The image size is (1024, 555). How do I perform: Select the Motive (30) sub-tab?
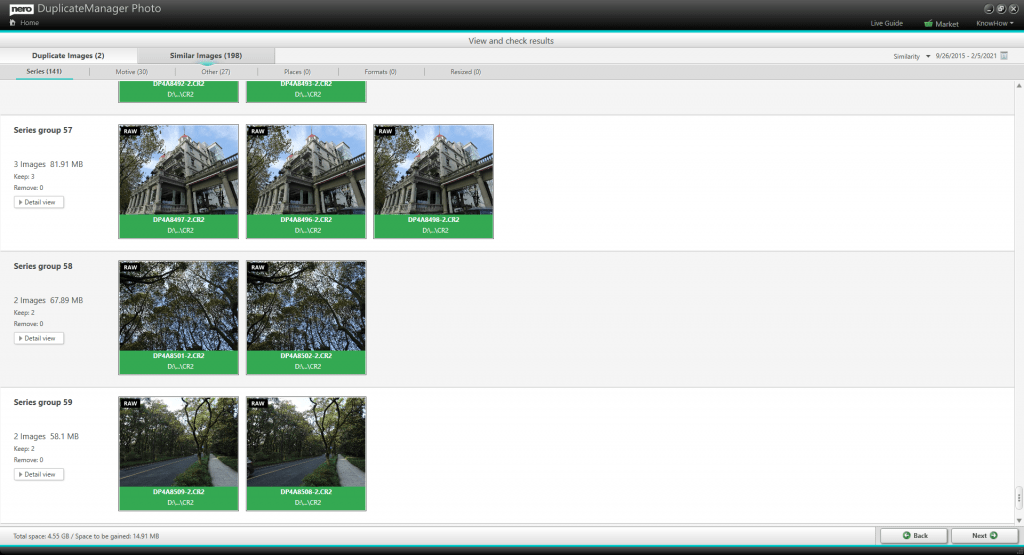pos(131,72)
